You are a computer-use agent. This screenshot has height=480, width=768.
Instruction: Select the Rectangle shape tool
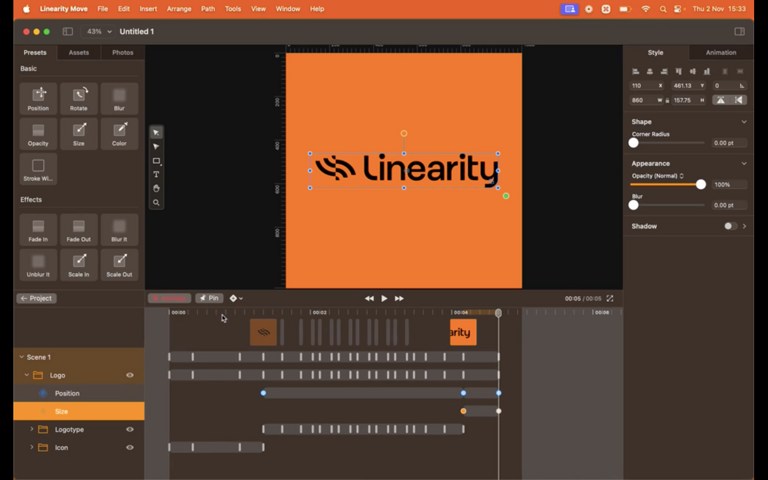tap(156, 161)
